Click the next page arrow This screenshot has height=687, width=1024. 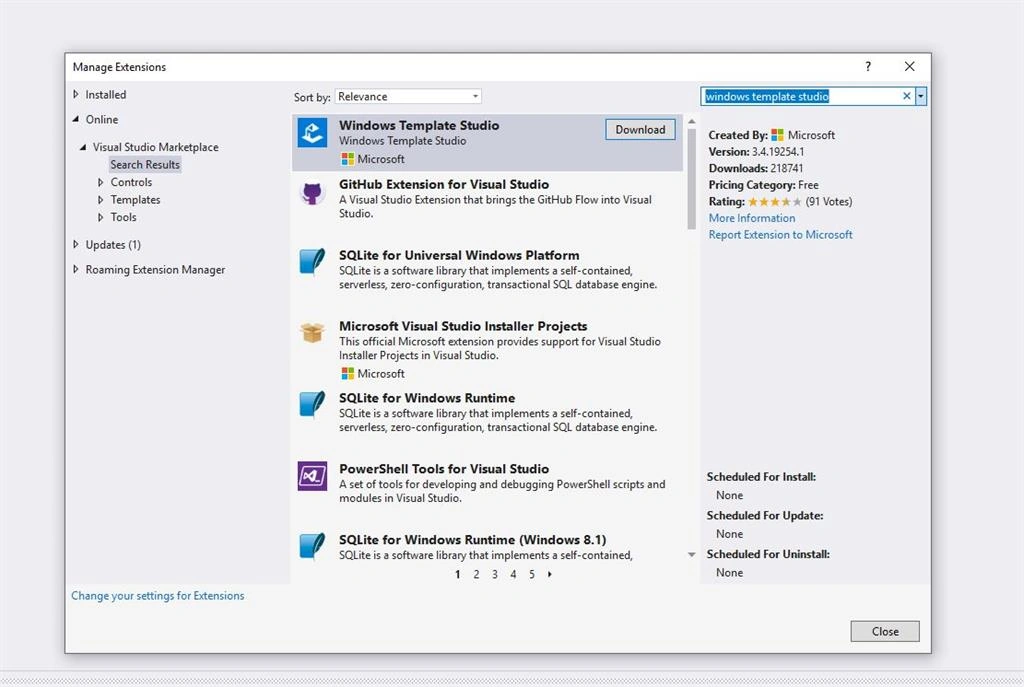tap(550, 575)
